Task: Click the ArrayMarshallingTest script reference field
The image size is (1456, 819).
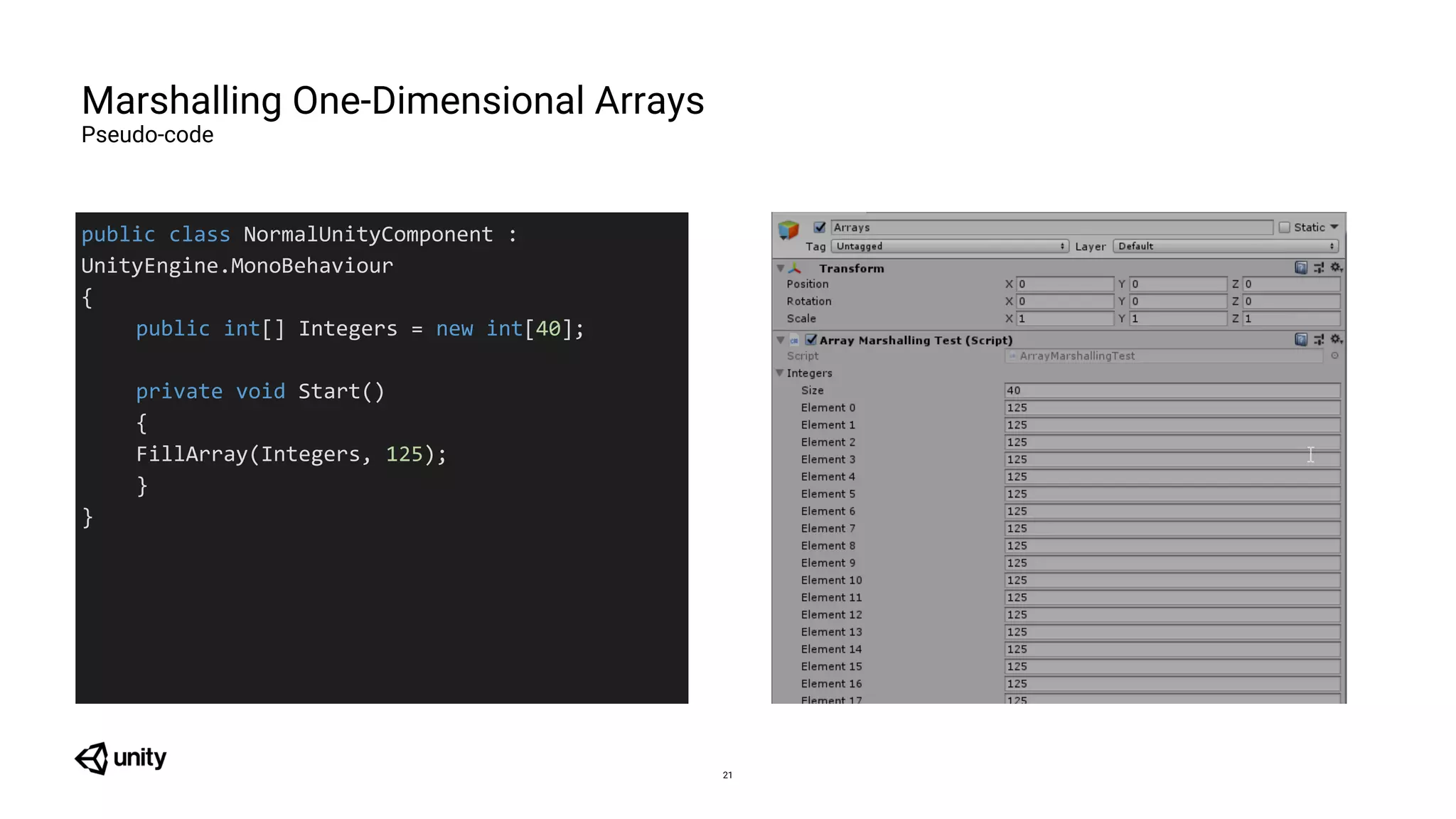Action: [1164, 355]
